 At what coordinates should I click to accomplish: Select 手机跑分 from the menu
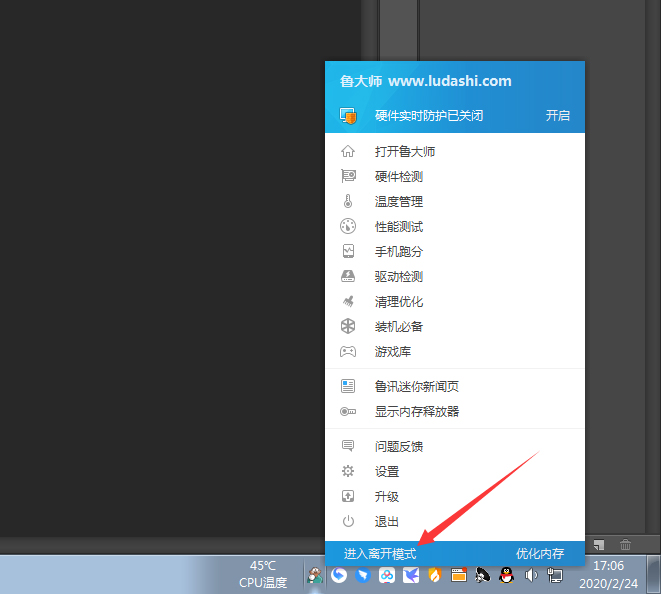tap(399, 252)
